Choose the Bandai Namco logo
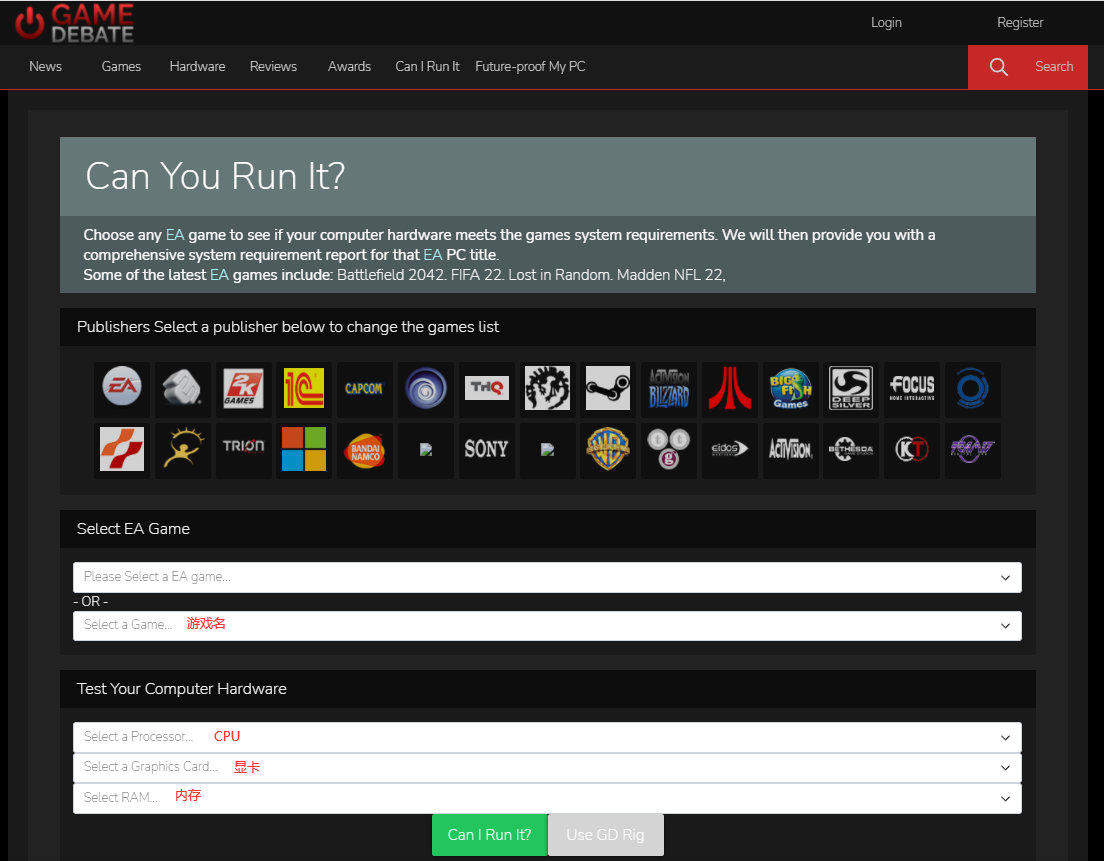The height and width of the screenshot is (861, 1104). (x=365, y=449)
